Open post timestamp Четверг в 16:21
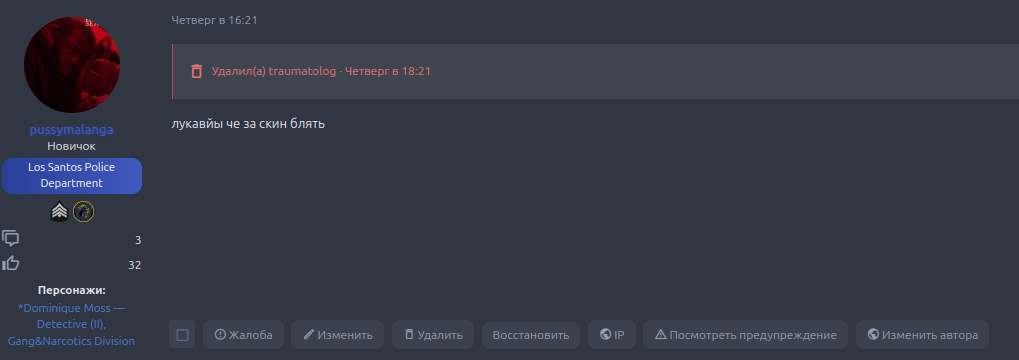This screenshot has height=360, width=1019. click(214, 20)
